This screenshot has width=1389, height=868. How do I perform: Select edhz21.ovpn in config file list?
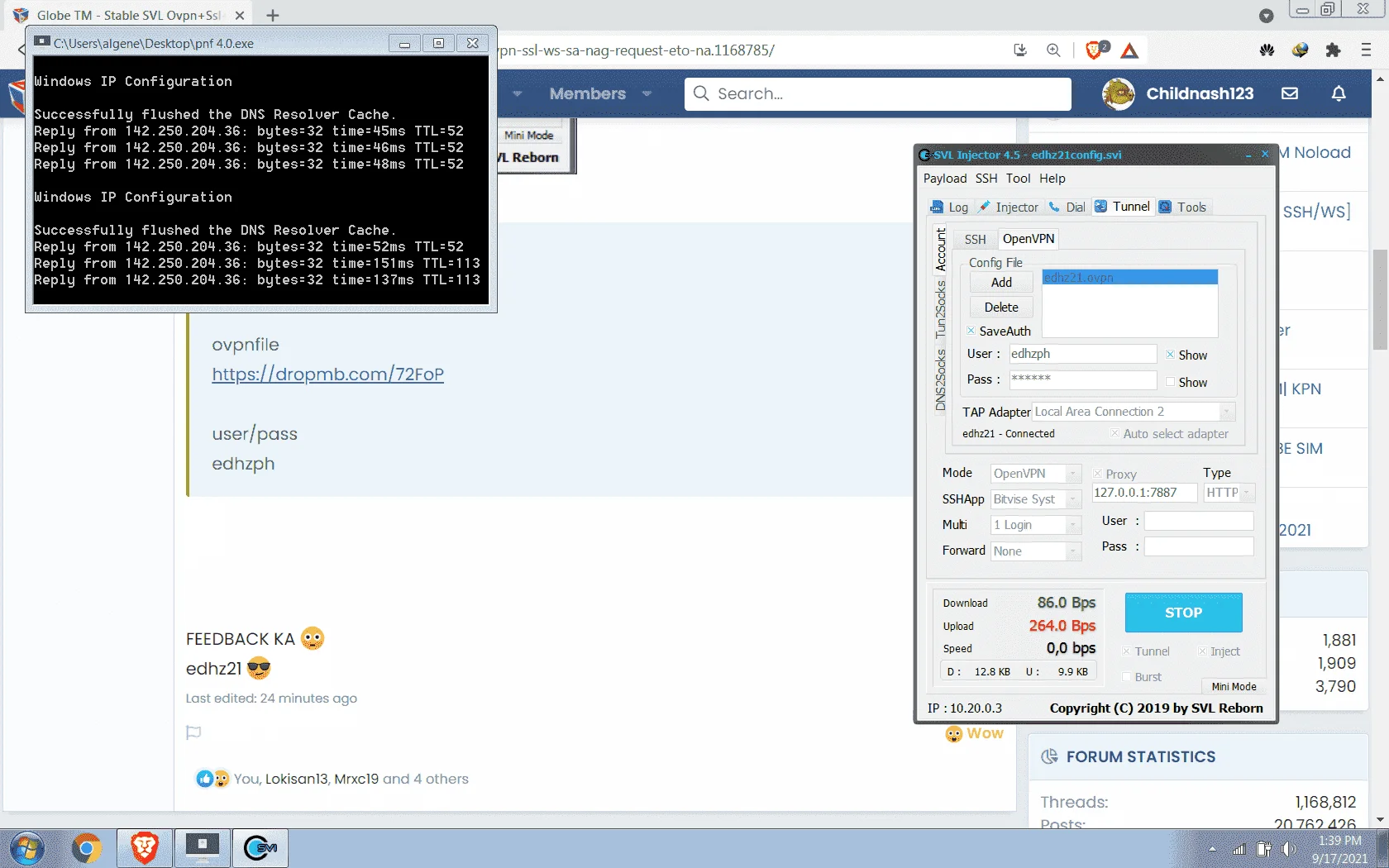point(1129,277)
